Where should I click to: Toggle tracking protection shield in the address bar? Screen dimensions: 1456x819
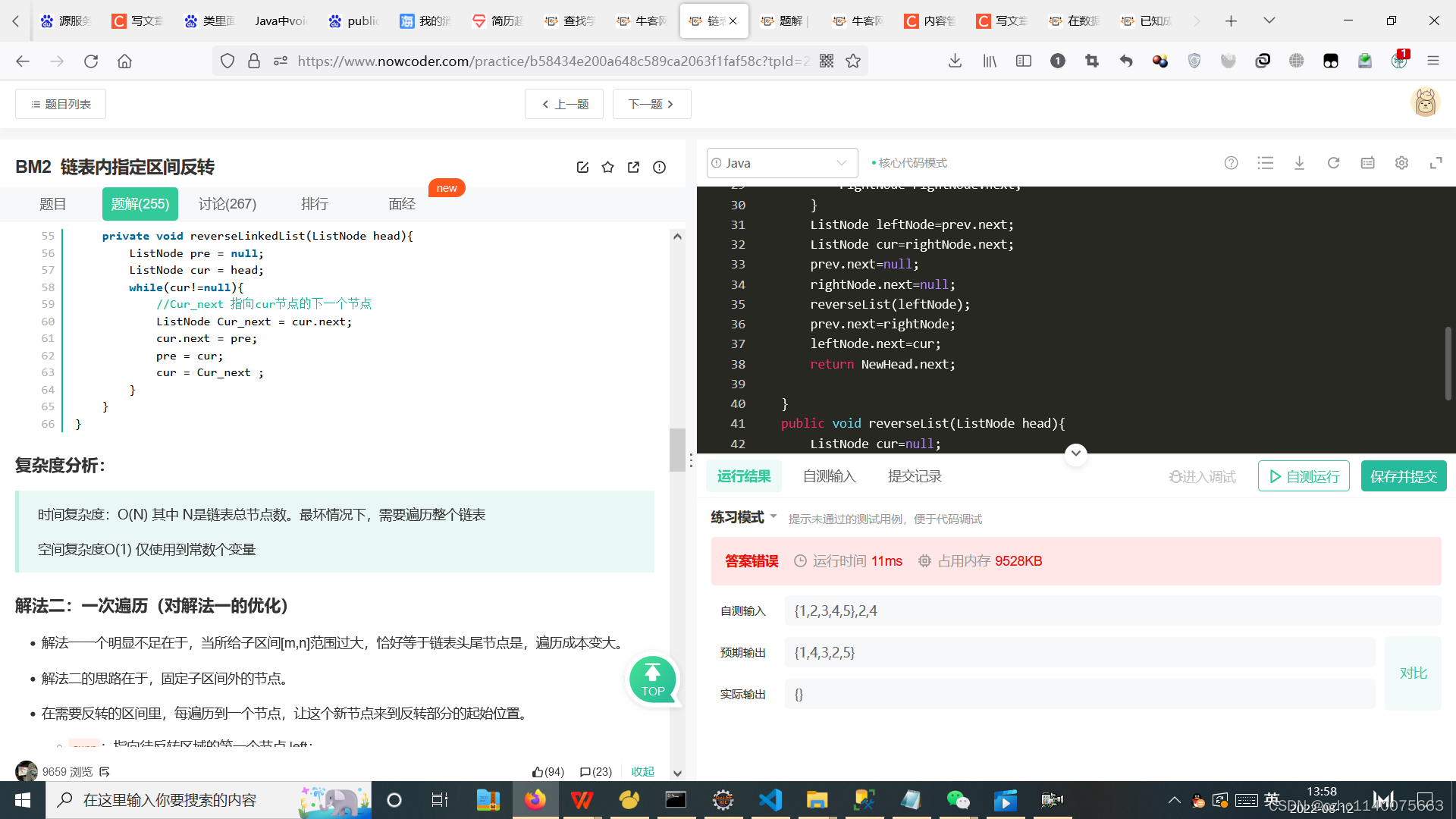(227, 61)
